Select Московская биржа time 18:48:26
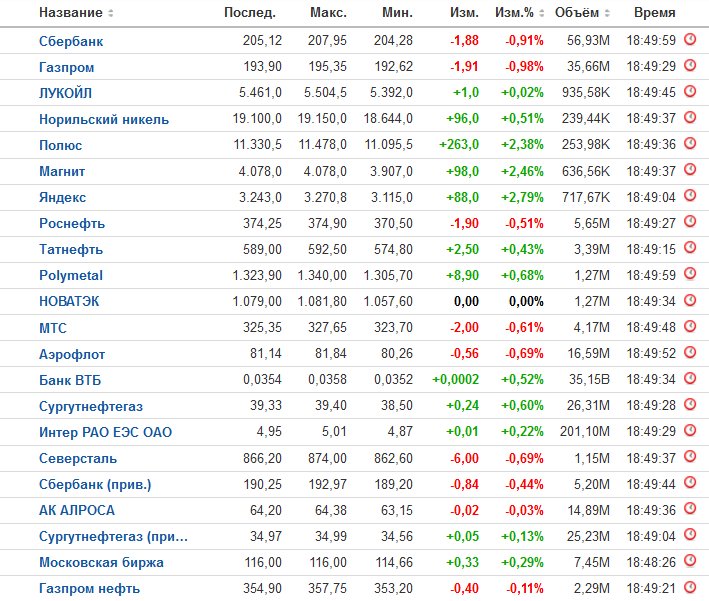 point(651,562)
